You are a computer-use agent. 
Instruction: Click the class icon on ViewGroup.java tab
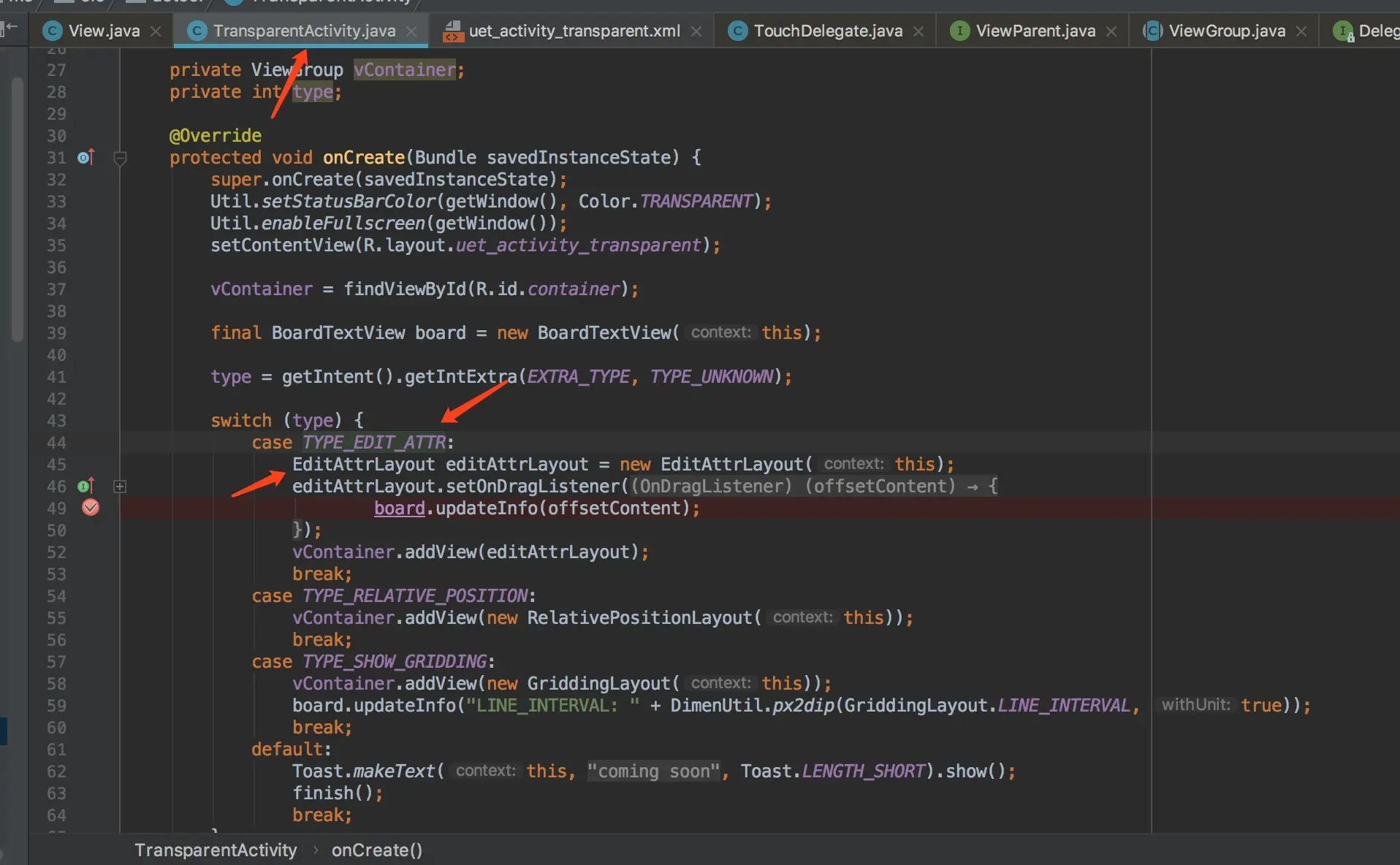[1152, 31]
